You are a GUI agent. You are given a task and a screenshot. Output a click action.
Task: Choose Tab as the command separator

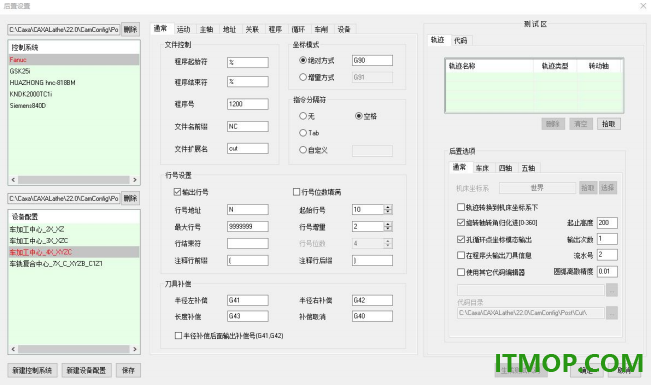tap(303, 133)
